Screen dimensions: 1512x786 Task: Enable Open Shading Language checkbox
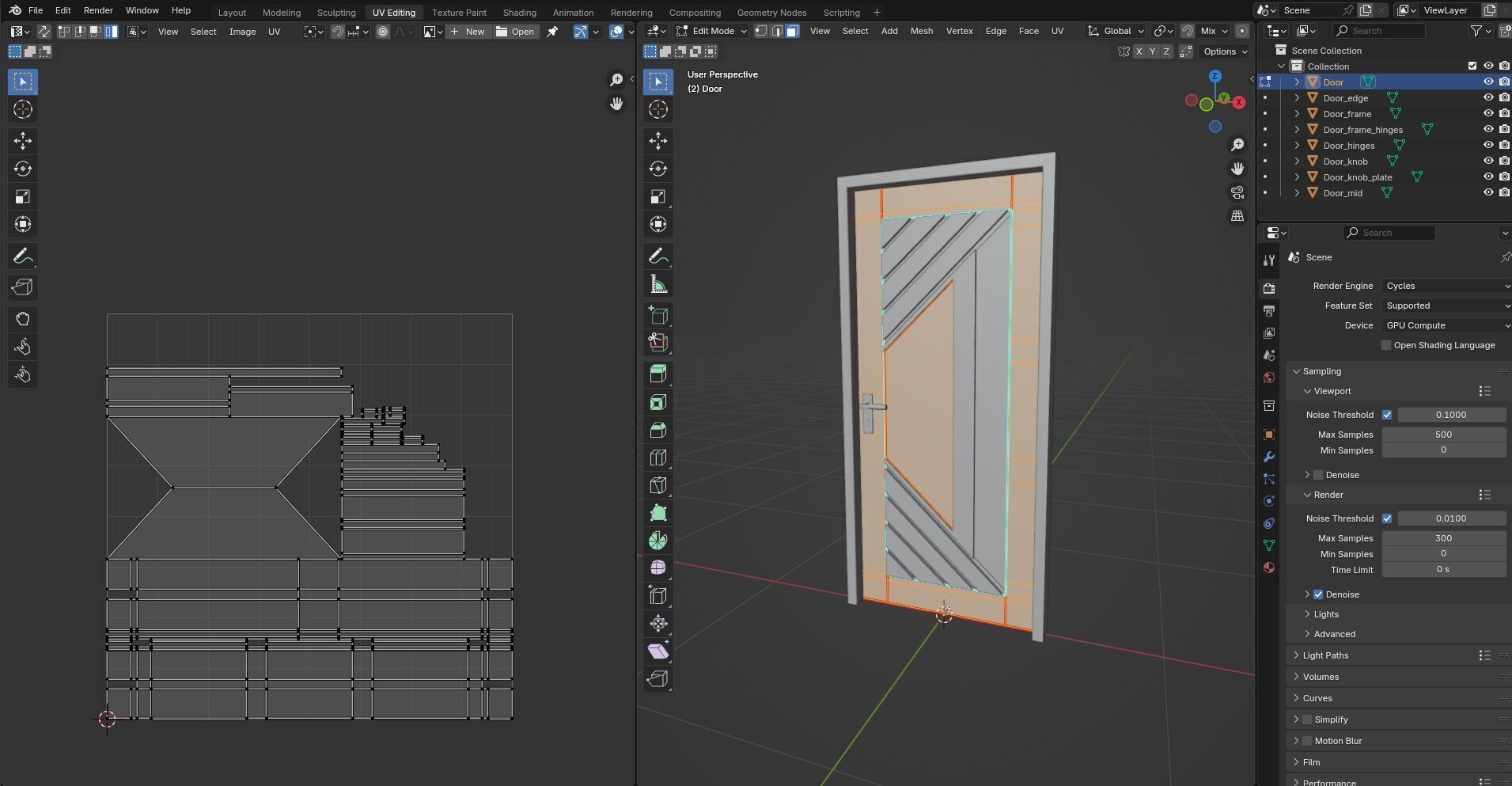pyautogui.click(x=1386, y=345)
